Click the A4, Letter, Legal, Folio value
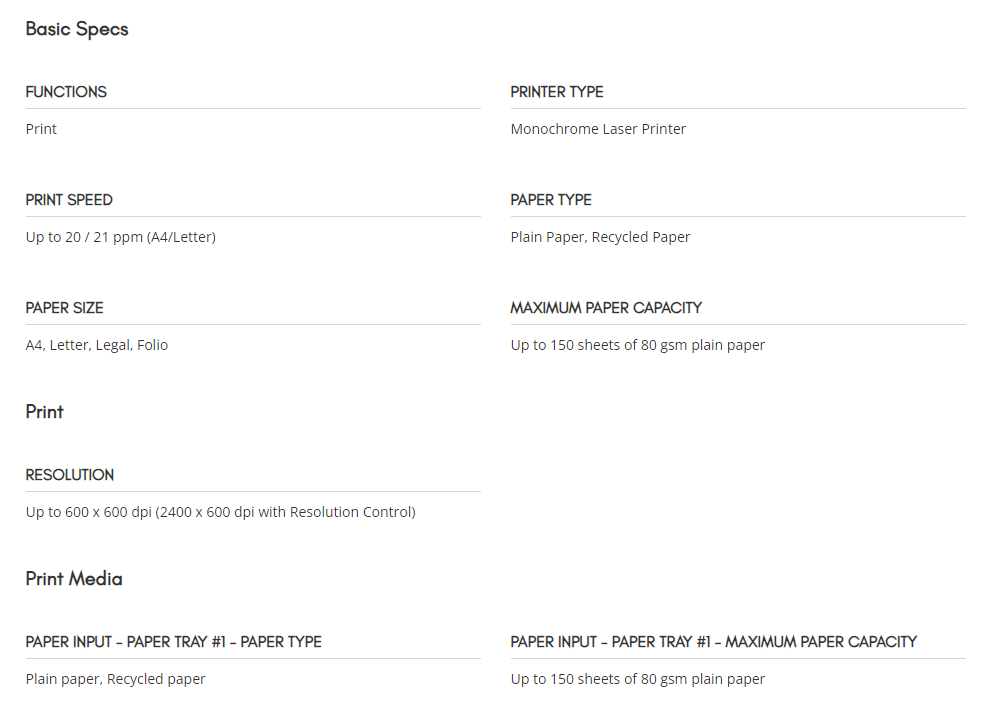 pyautogui.click(x=97, y=345)
